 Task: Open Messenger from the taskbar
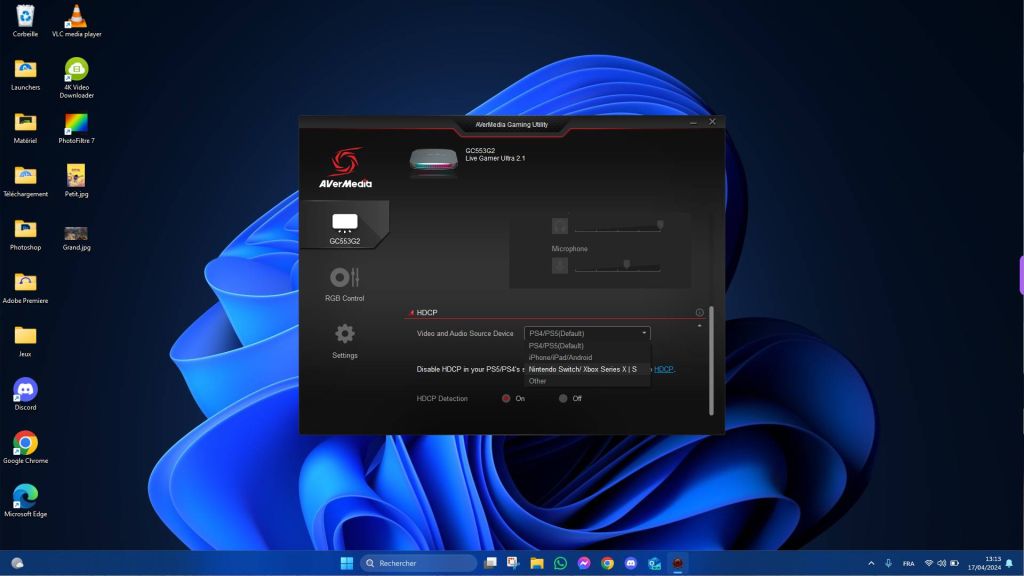click(584, 563)
